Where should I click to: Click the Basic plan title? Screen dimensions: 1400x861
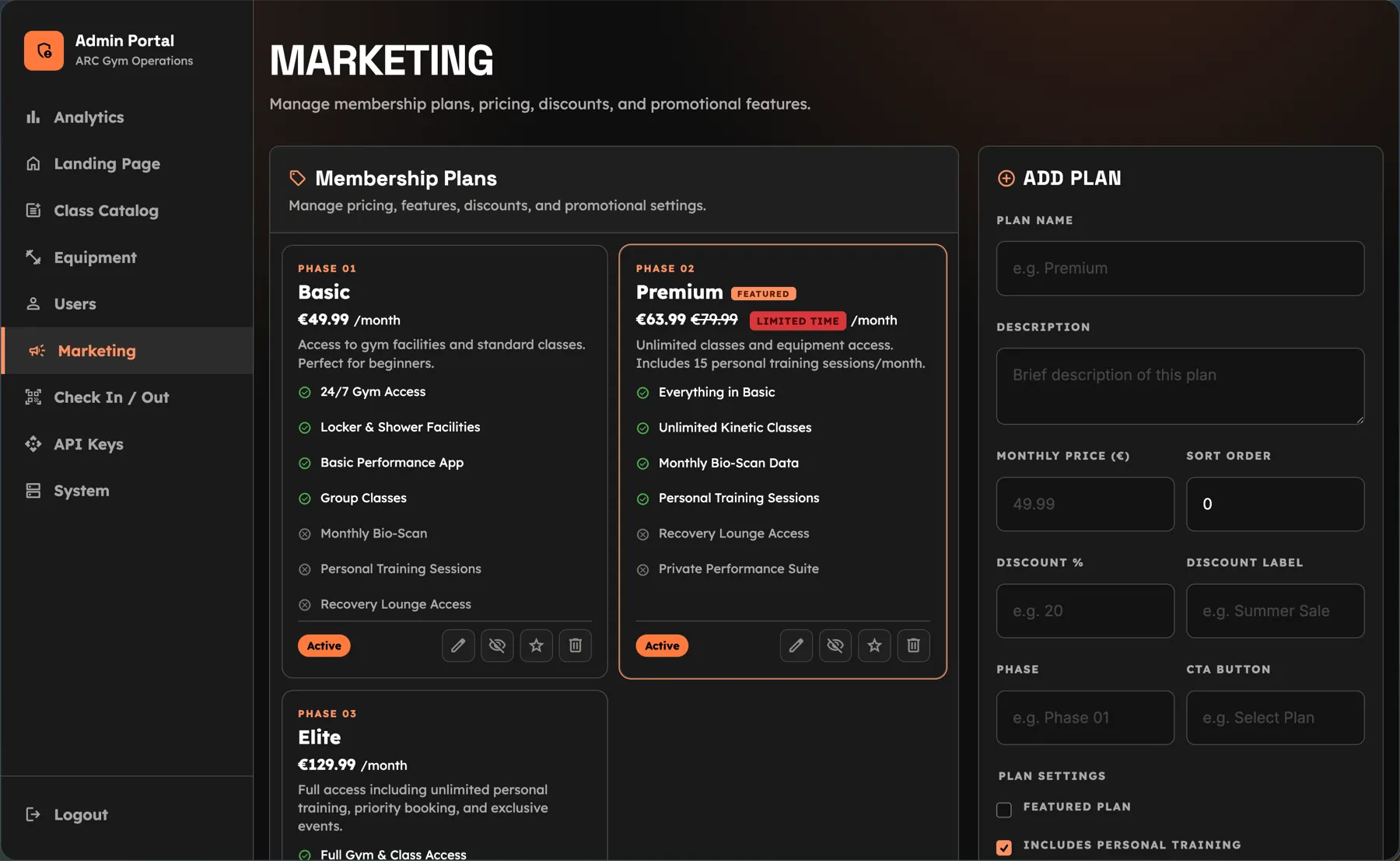click(324, 292)
